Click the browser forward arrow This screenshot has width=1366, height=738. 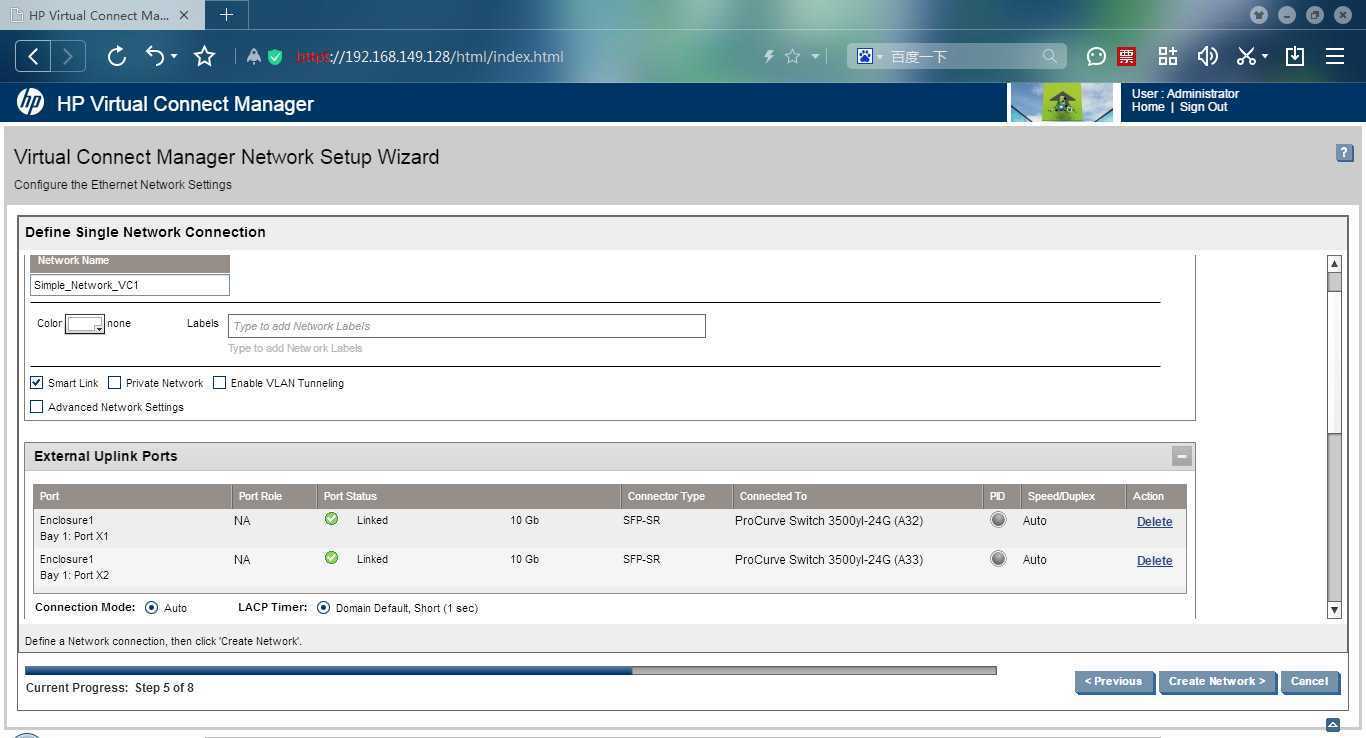tap(68, 56)
